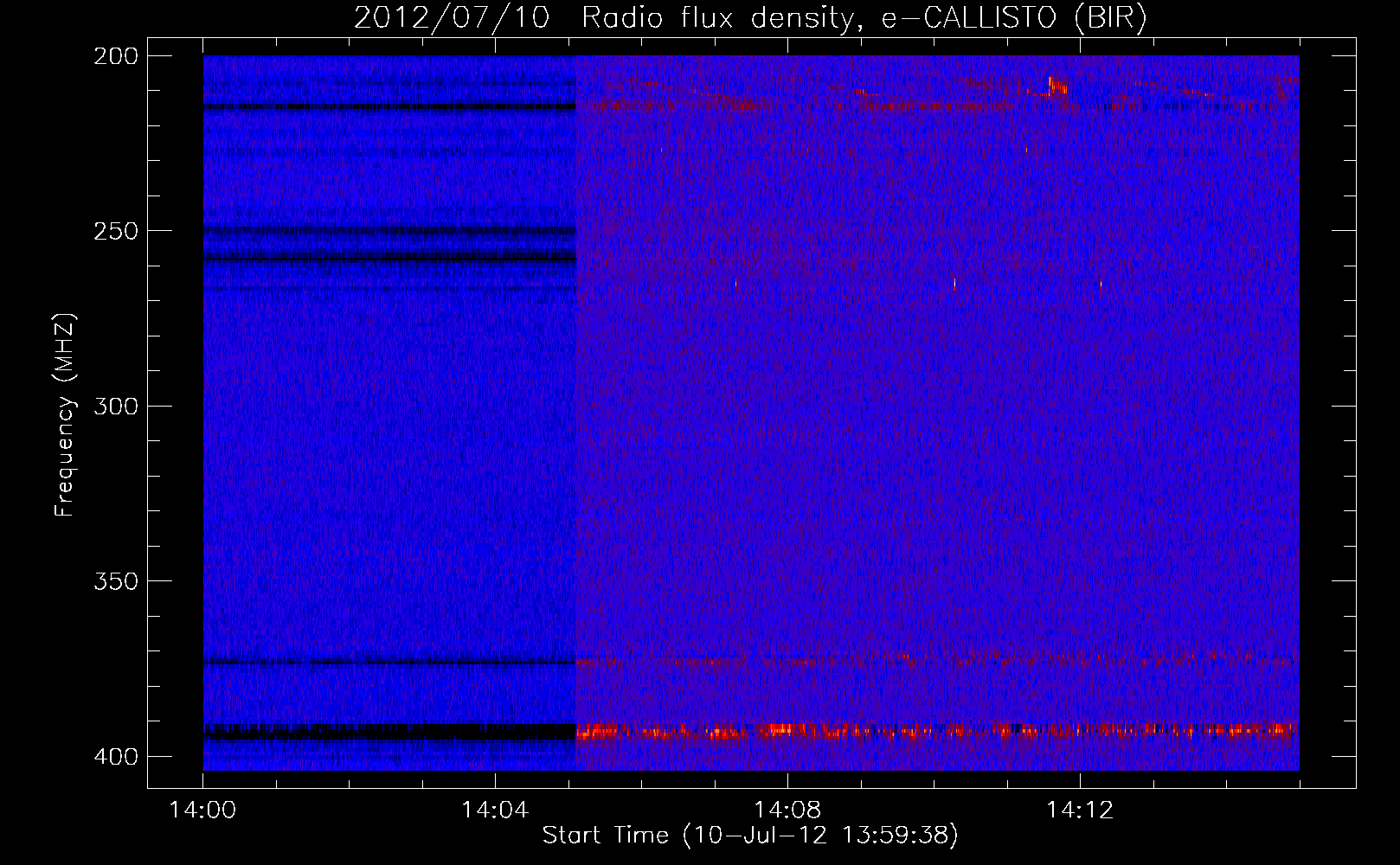Viewport: 1400px width, 865px height.
Task: Click the 200 frequency tick label
Action: (116, 56)
